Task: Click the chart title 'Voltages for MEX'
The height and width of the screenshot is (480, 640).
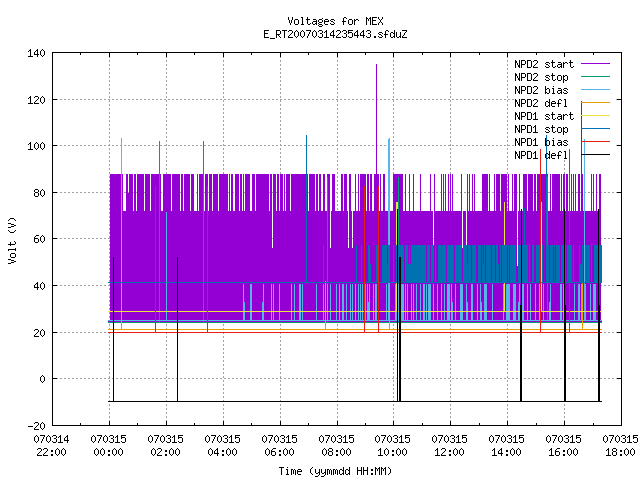Action: click(335, 21)
